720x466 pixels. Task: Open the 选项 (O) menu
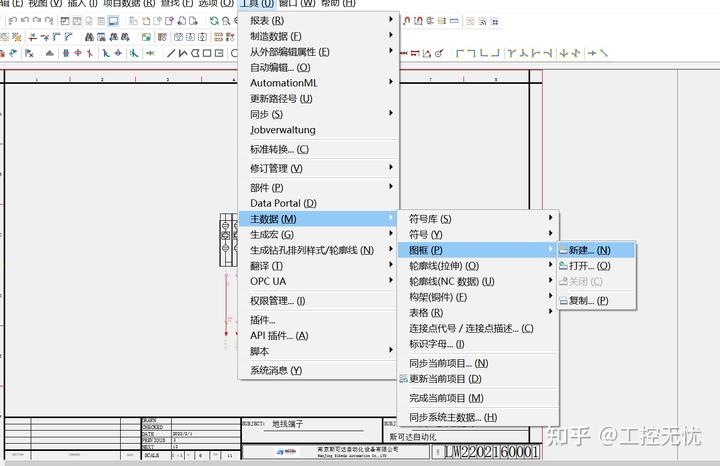tap(216, 3)
